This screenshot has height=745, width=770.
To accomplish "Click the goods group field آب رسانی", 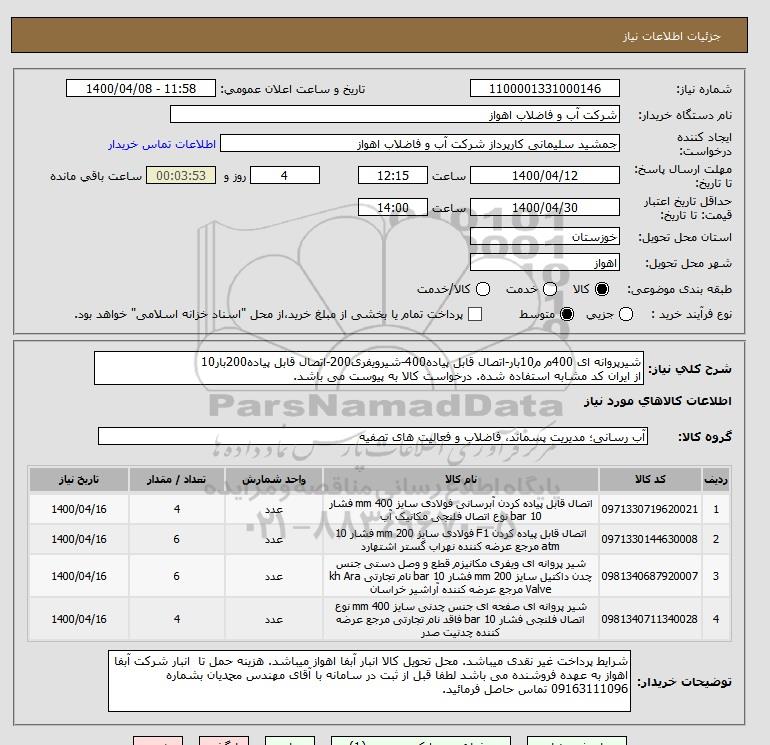I will coord(373,436).
